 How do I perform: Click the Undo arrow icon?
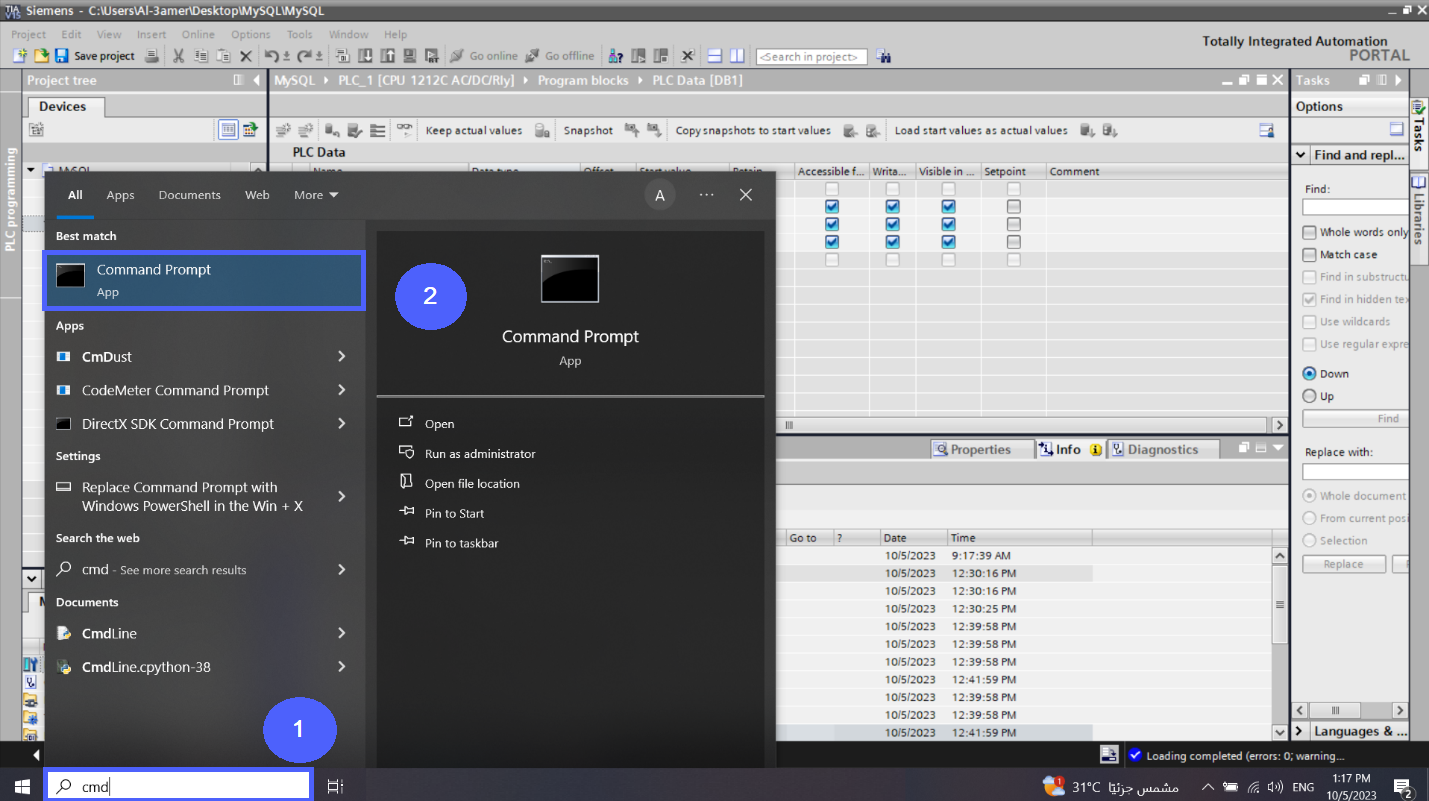(272, 56)
